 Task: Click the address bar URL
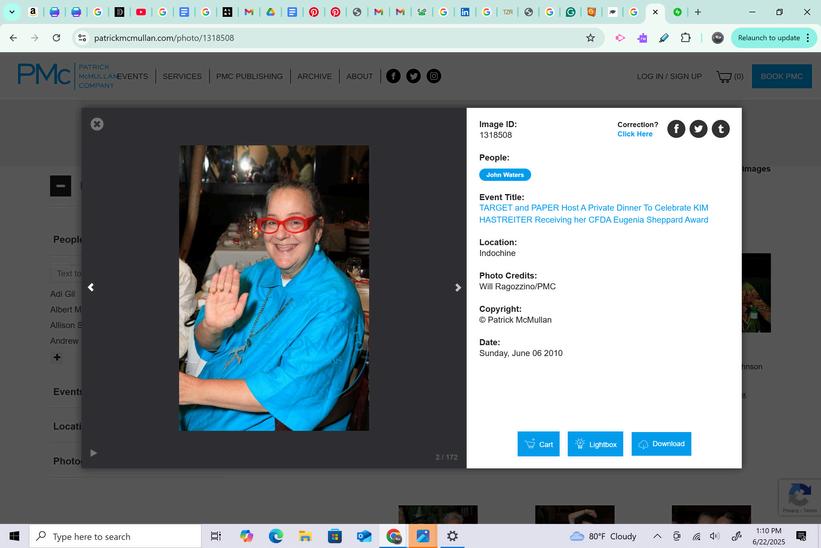click(x=164, y=38)
